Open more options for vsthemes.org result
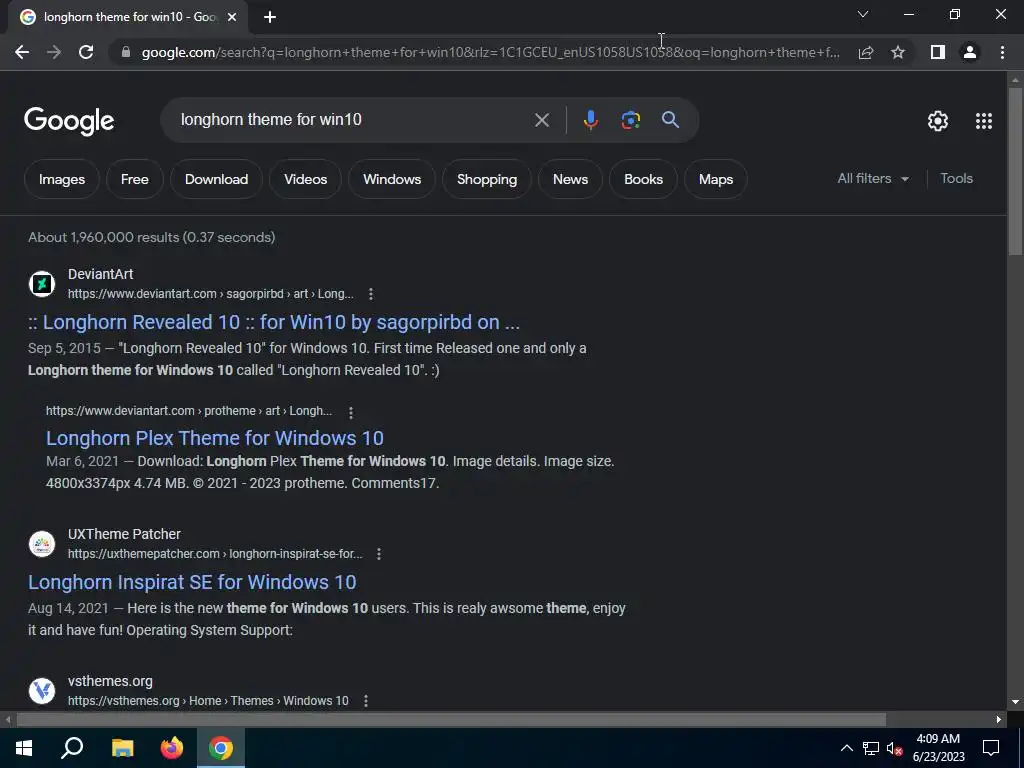Image resolution: width=1024 pixels, height=768 pixels. [366, 701]
